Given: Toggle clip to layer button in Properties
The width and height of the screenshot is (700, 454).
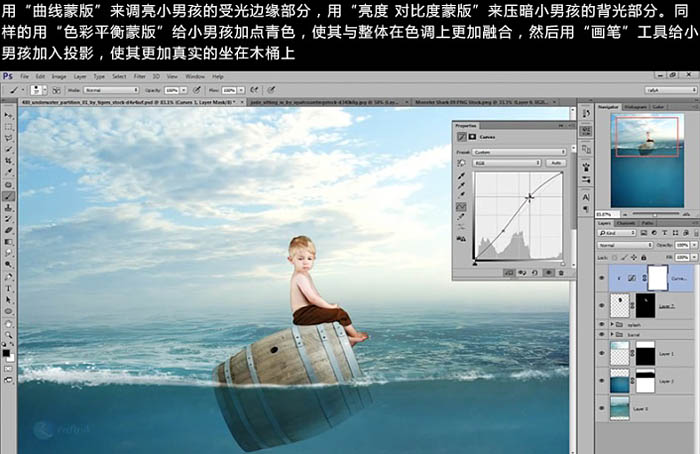Looking at the screenshot, I should click(x=508, y=273).
